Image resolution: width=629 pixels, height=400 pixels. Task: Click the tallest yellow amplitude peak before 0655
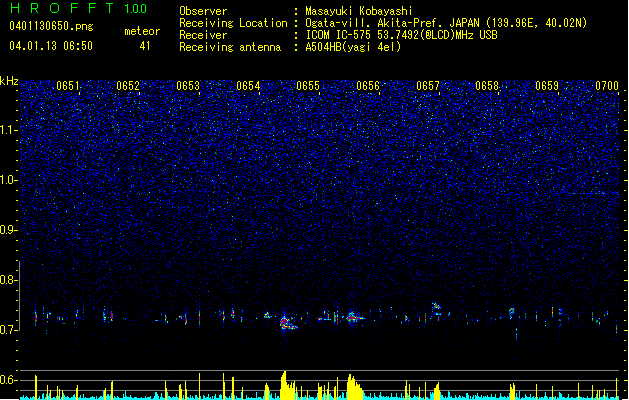click(284, 385)
